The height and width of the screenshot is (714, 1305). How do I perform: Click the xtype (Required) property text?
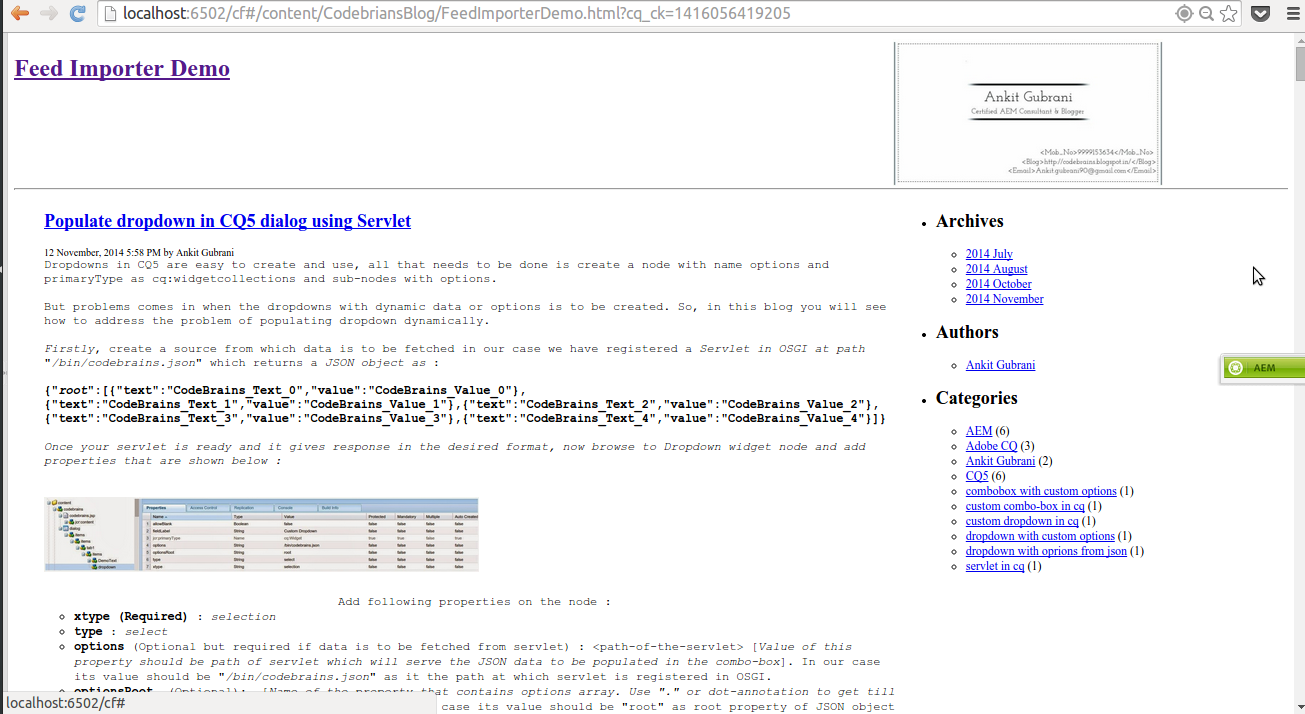coord(130,617)
